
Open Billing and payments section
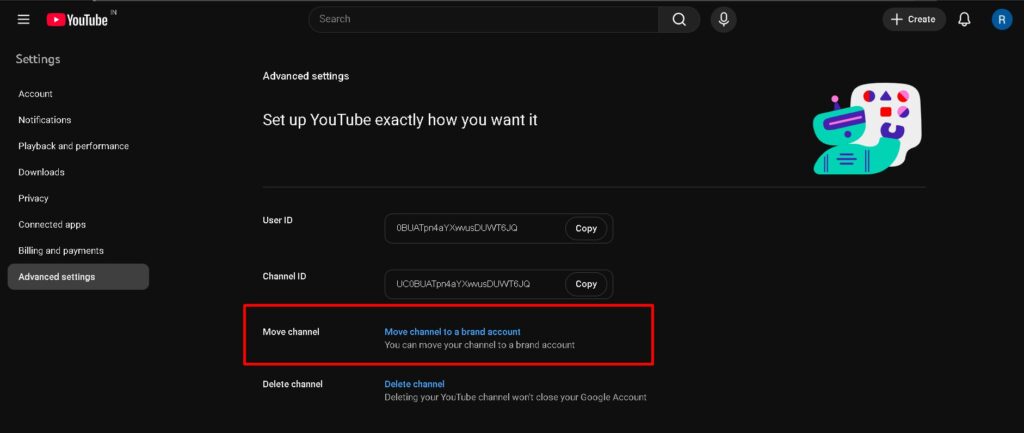(78, 251)
